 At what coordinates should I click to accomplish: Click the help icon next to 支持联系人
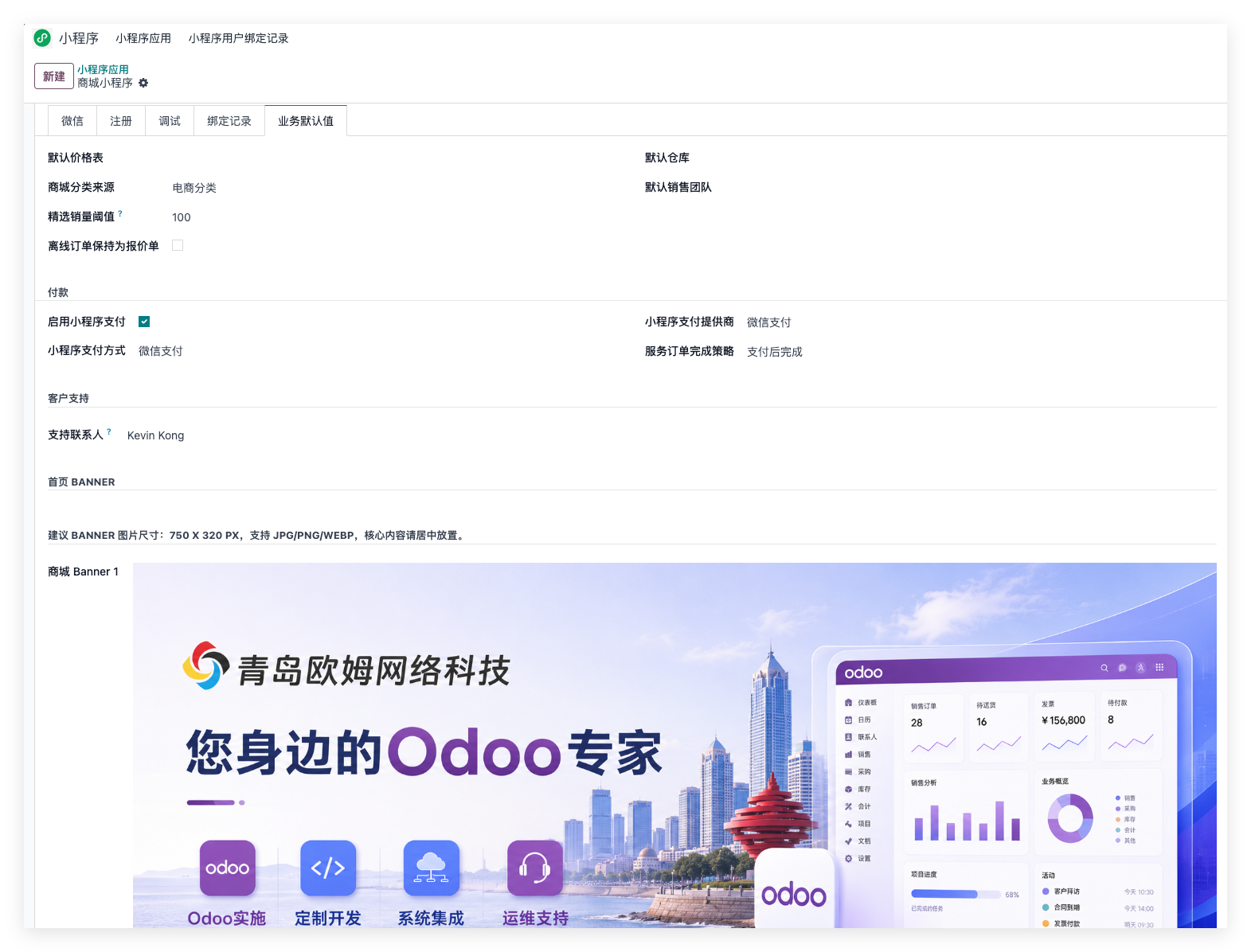[x=109, y=431]
